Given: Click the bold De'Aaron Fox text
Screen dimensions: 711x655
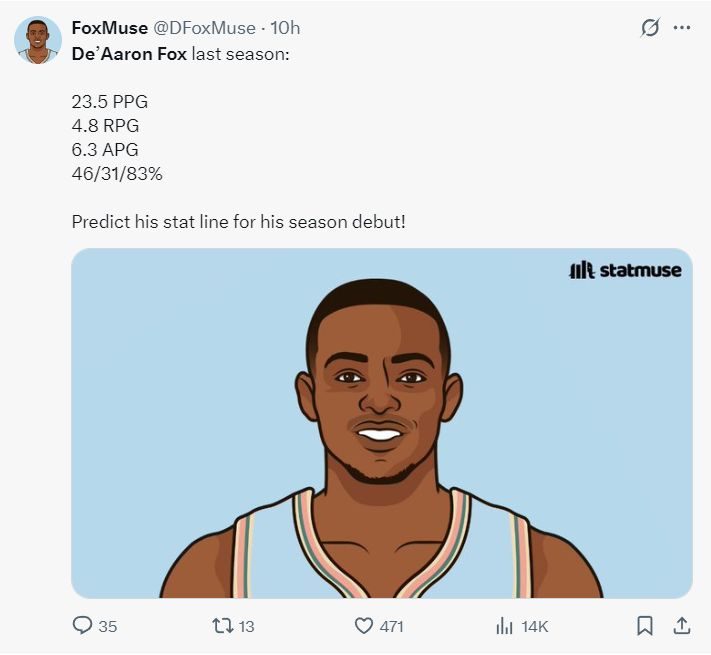Looking at the screenshot, I should pos(129,52).
